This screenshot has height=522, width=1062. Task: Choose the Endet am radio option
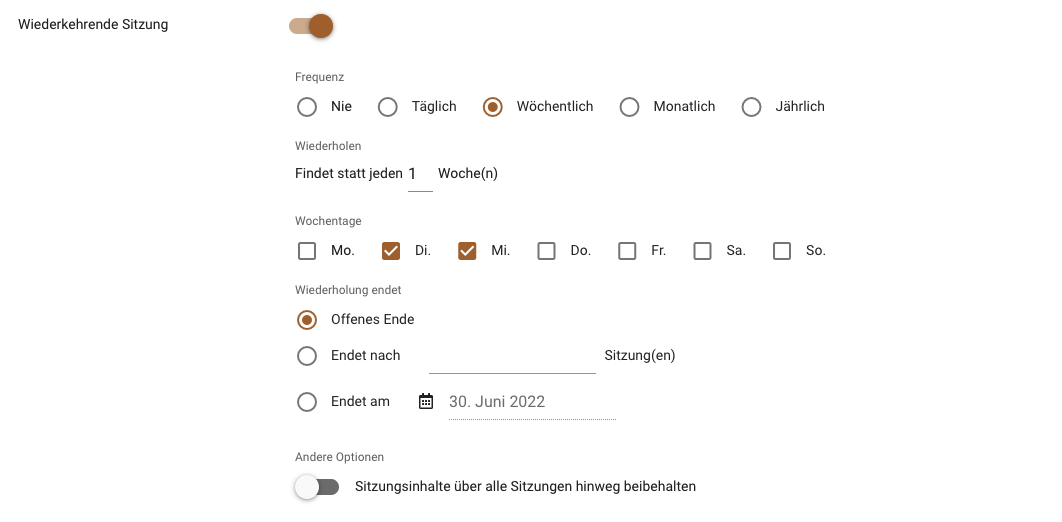point(307,401)
